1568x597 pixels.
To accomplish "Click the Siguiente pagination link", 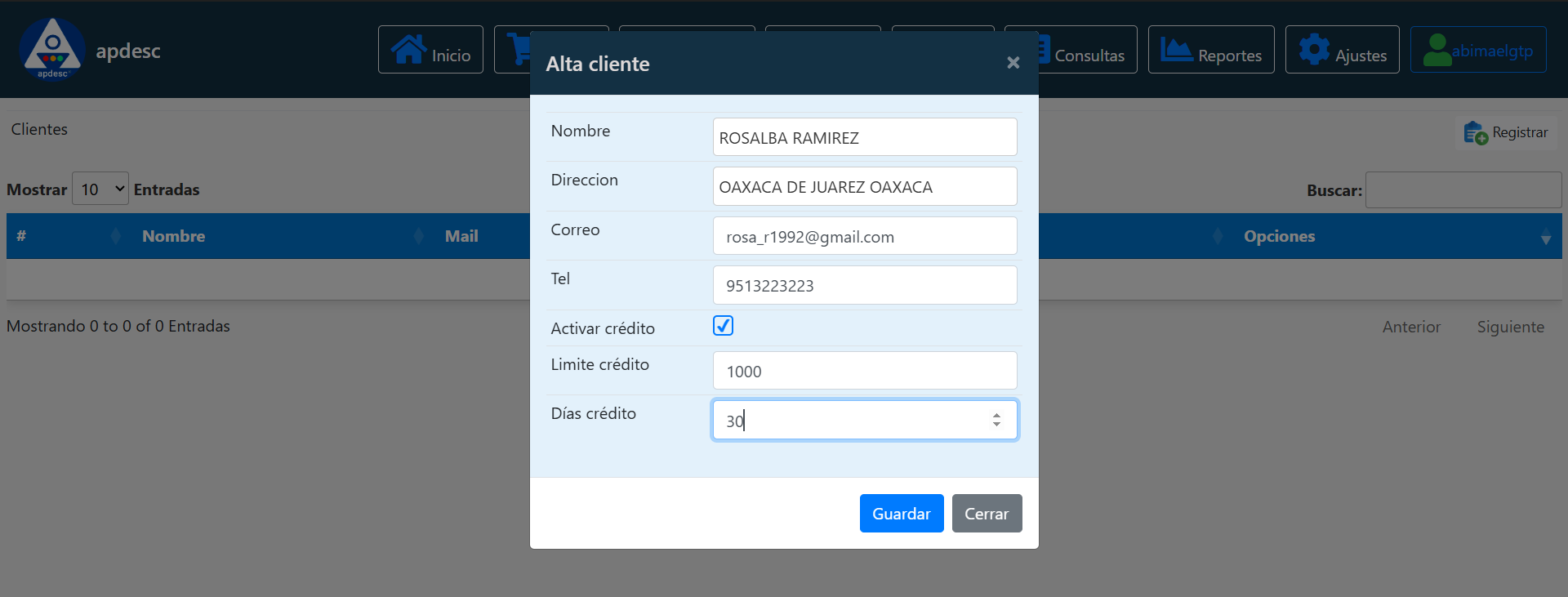I will [1510, 327].
